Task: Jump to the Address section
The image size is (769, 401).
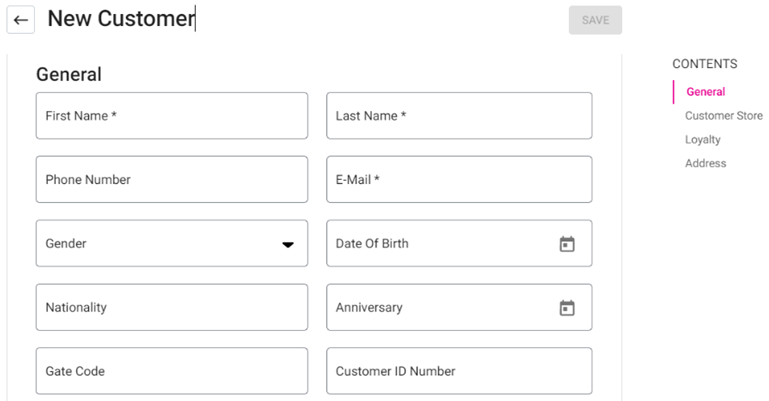Action: tap(706, 163)
